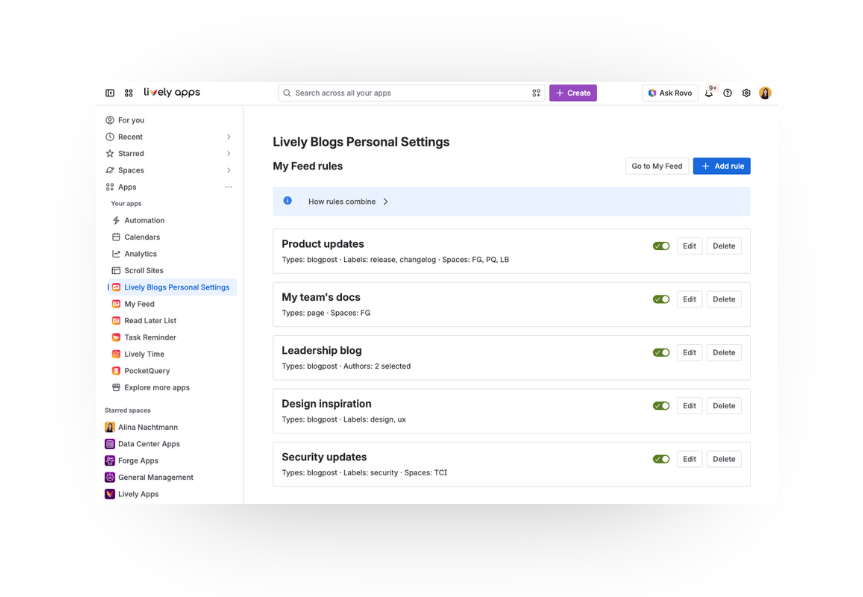
Task: Disable the Design inspiration rule toggle
Action: (x=661, y=406)
